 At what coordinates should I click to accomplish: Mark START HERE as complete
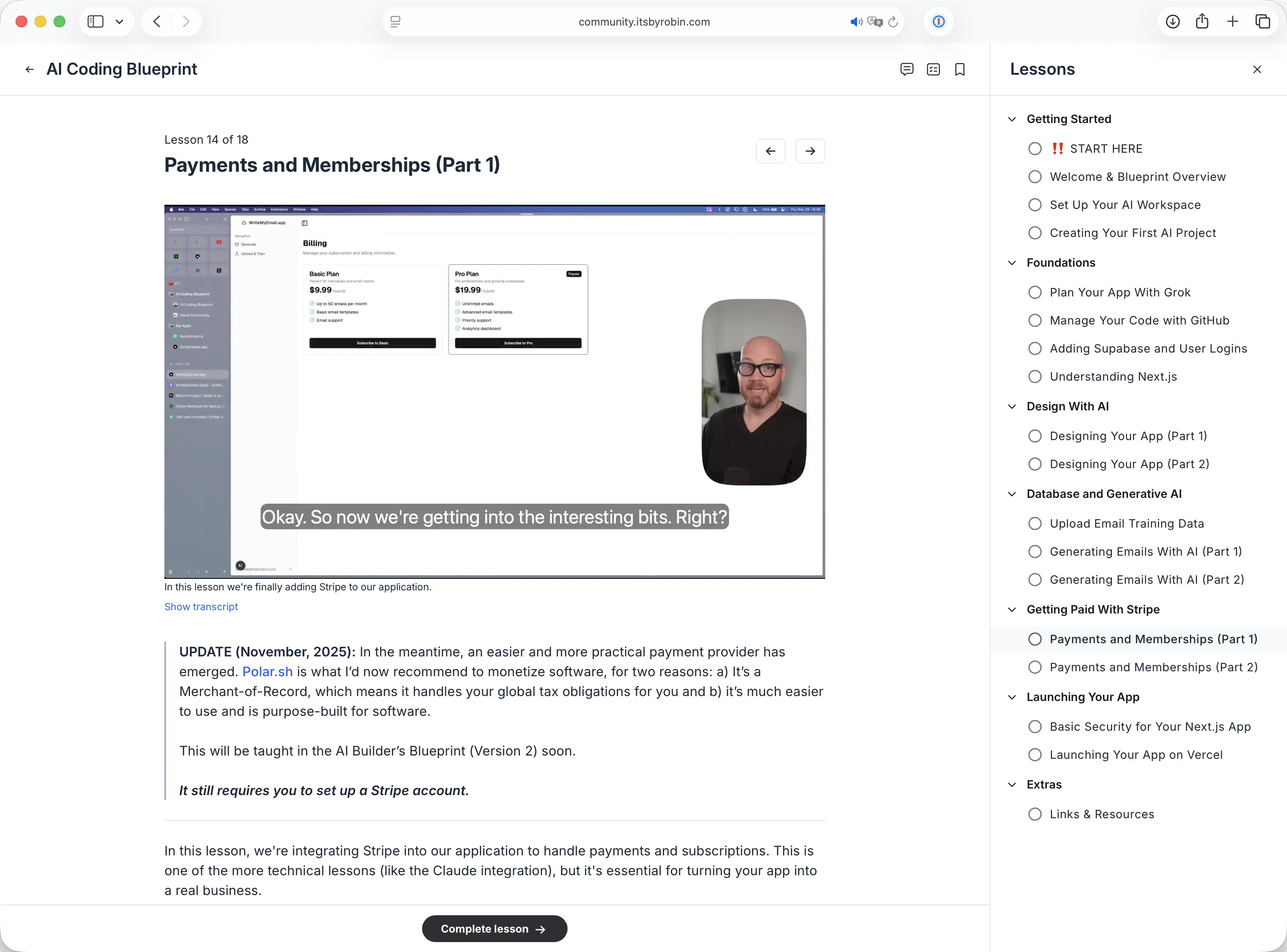coord(1035,148)
